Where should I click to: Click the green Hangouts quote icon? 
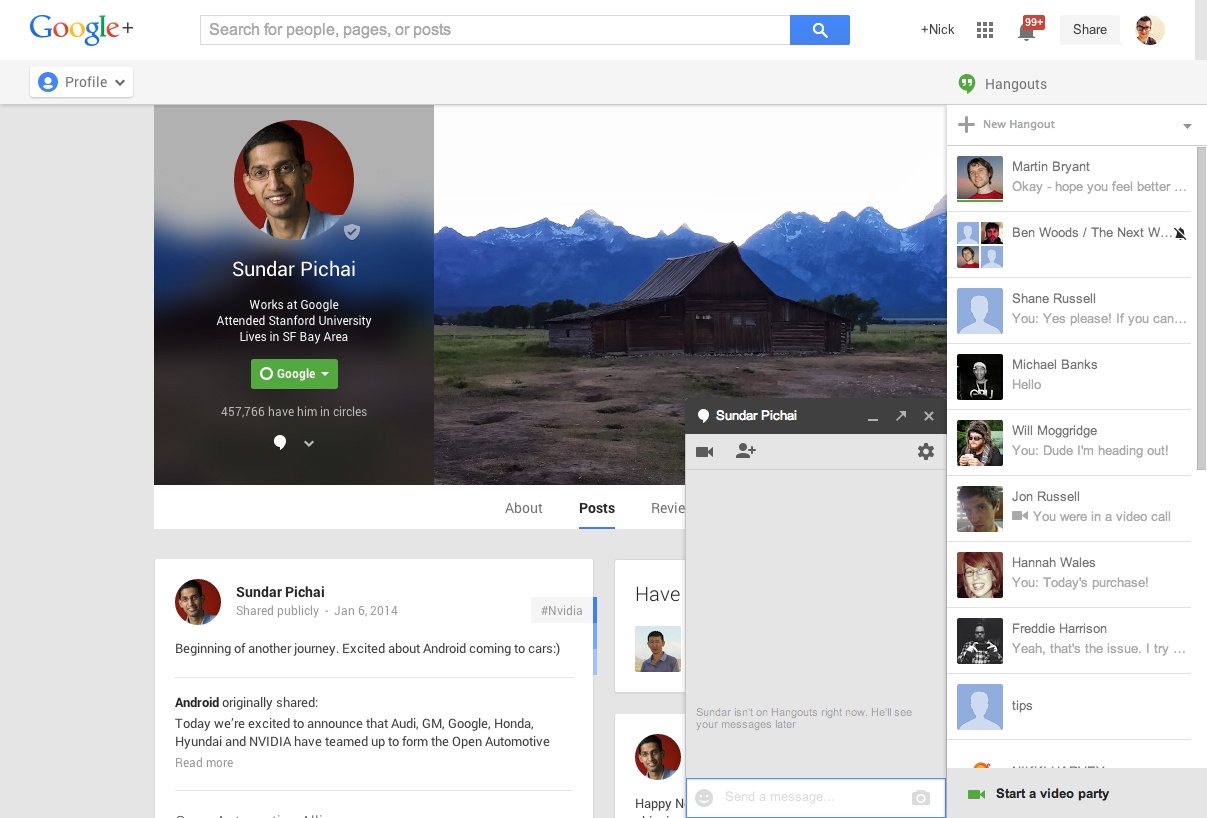[x=966, y=84]
